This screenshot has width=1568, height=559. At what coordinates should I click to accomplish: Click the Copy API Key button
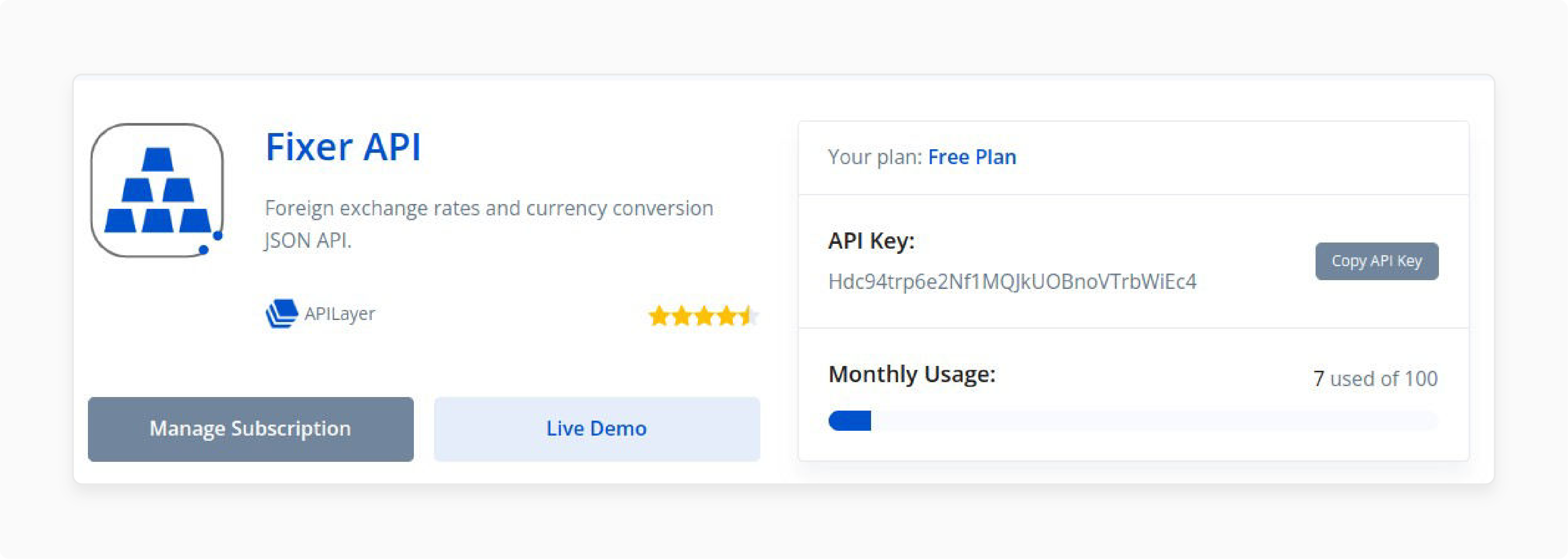1377,261
